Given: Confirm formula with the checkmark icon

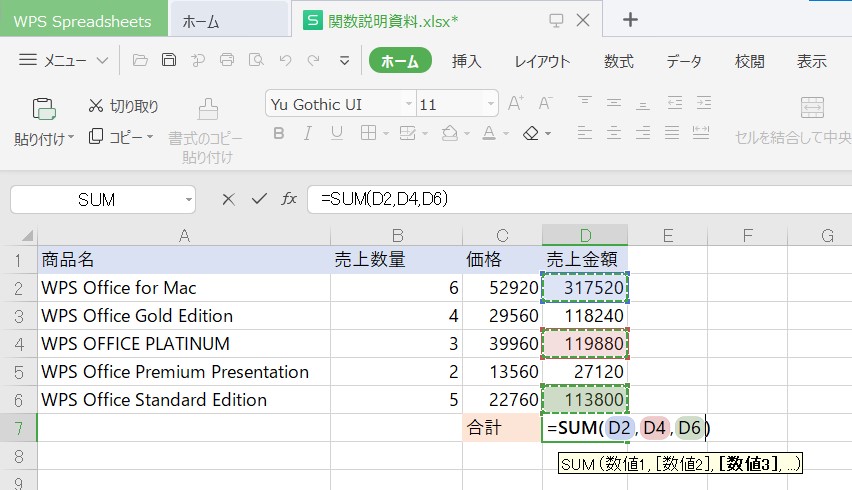Looking at the screenshot, I should [x=259, y=199].
